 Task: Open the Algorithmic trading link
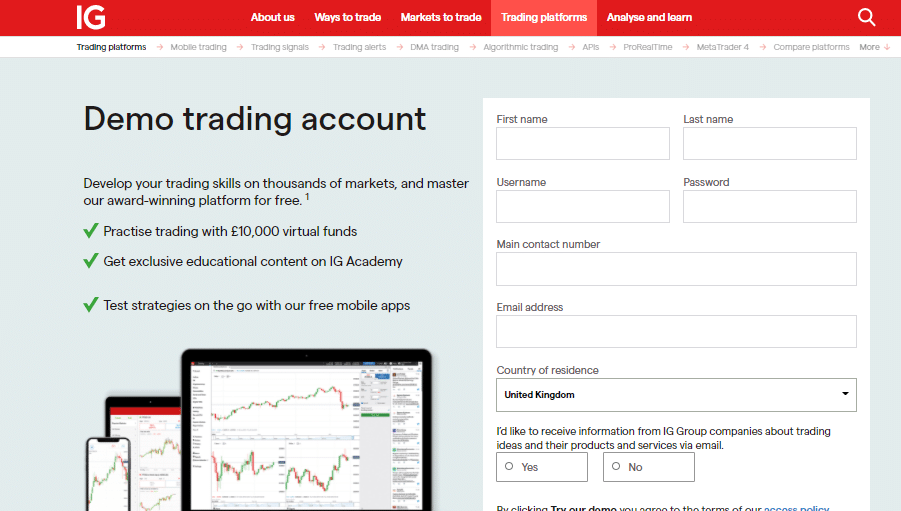click(x=521, y=47)
